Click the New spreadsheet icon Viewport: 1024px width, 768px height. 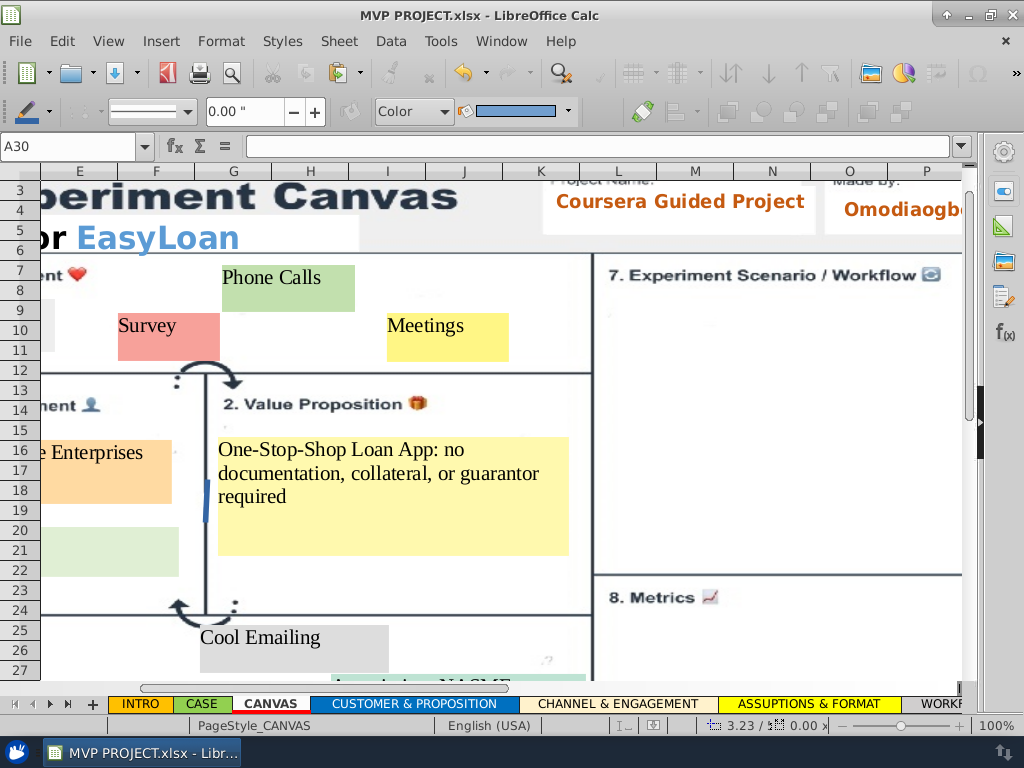26,73
